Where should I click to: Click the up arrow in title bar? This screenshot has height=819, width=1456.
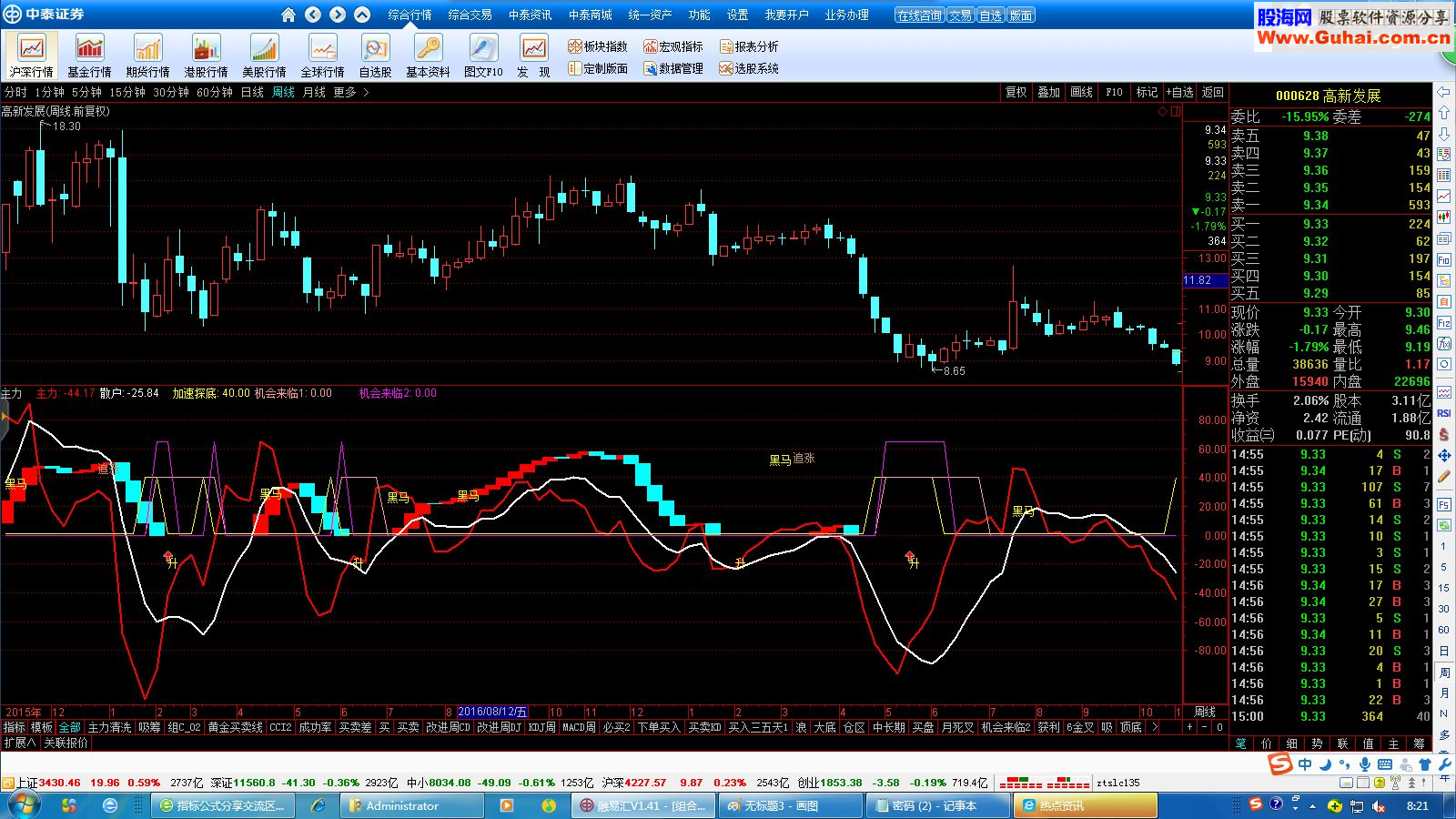click(362, 15)
